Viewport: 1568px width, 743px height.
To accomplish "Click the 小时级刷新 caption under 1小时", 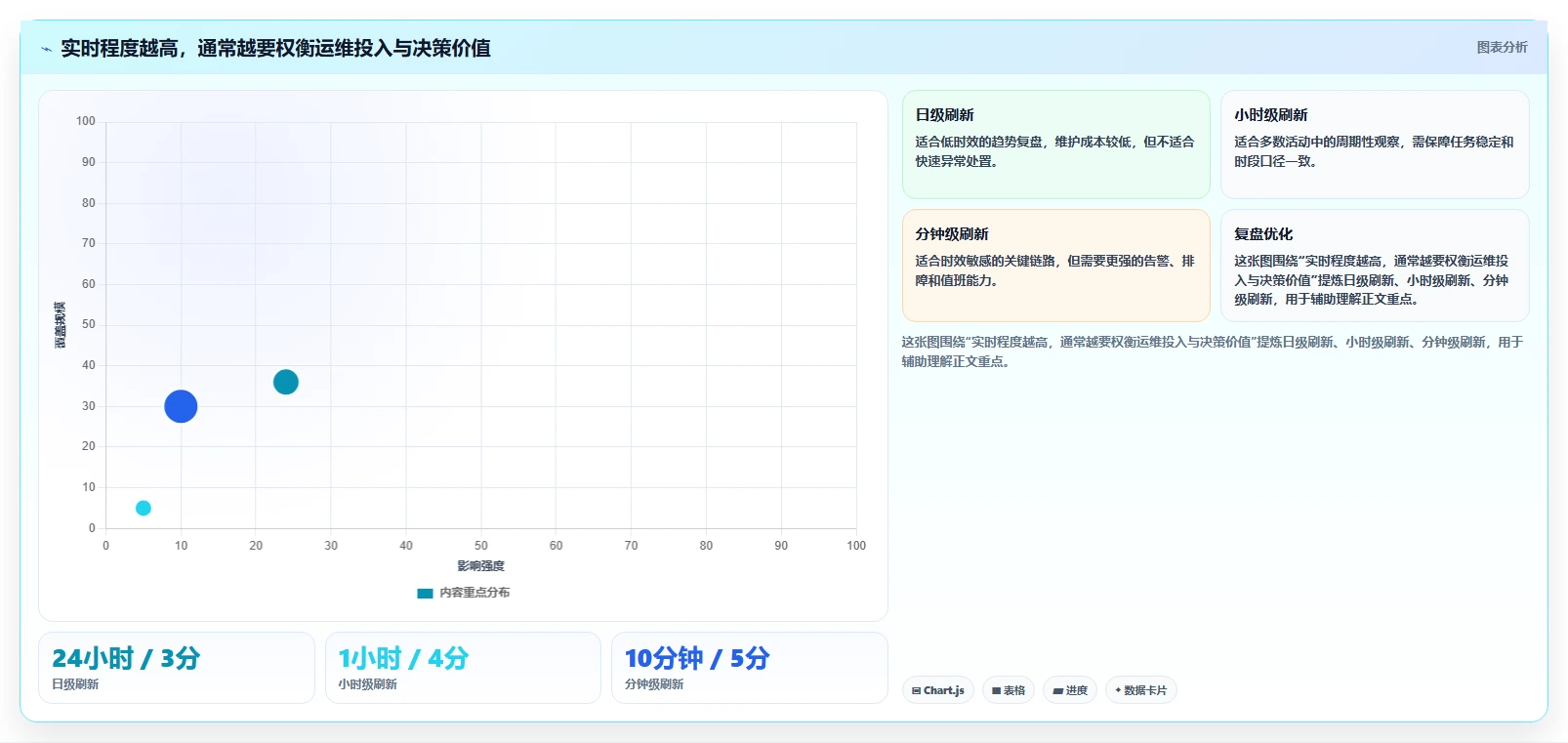I will click(x=367, y=684).
